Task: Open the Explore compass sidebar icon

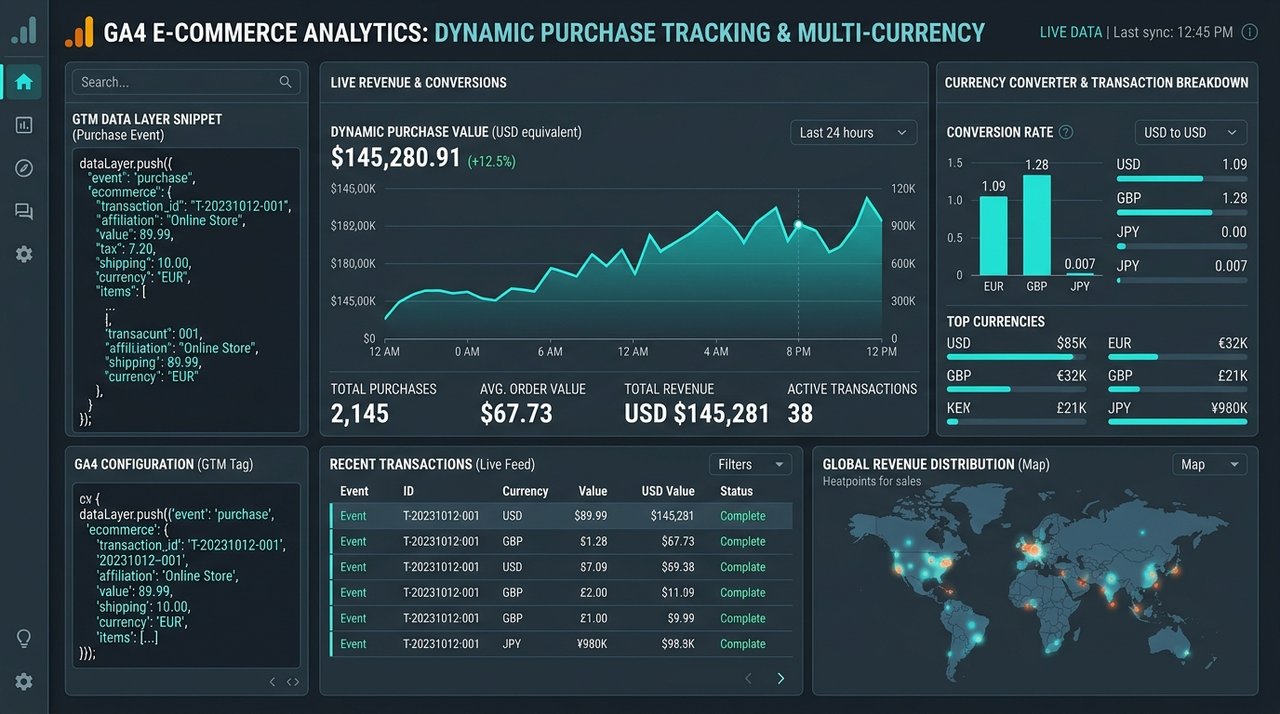Action: click(24, 168)
